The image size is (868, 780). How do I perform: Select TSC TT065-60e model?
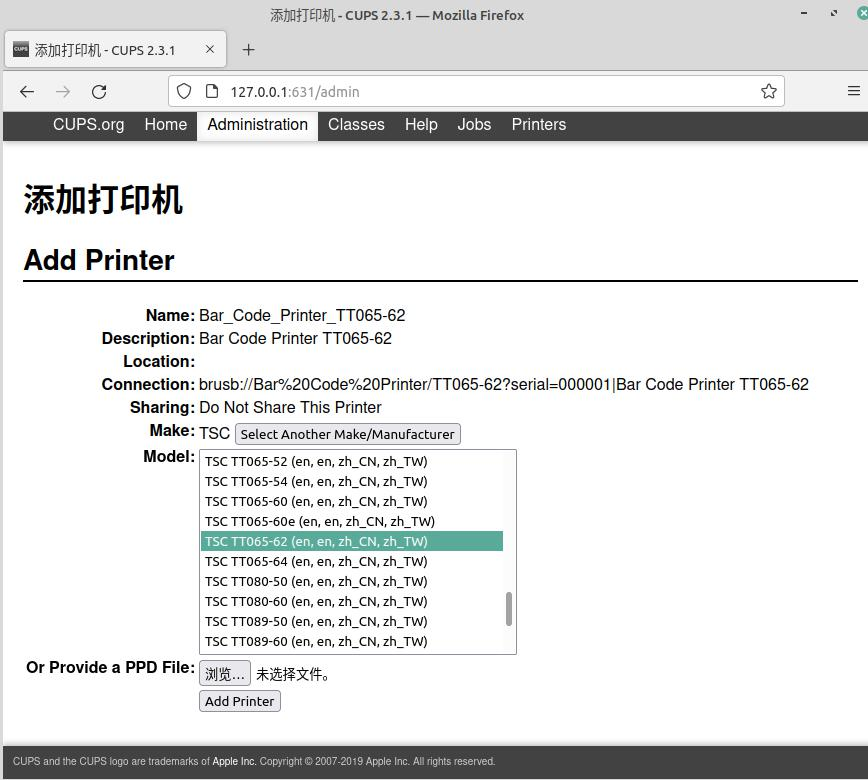click(x=352, y=521)
